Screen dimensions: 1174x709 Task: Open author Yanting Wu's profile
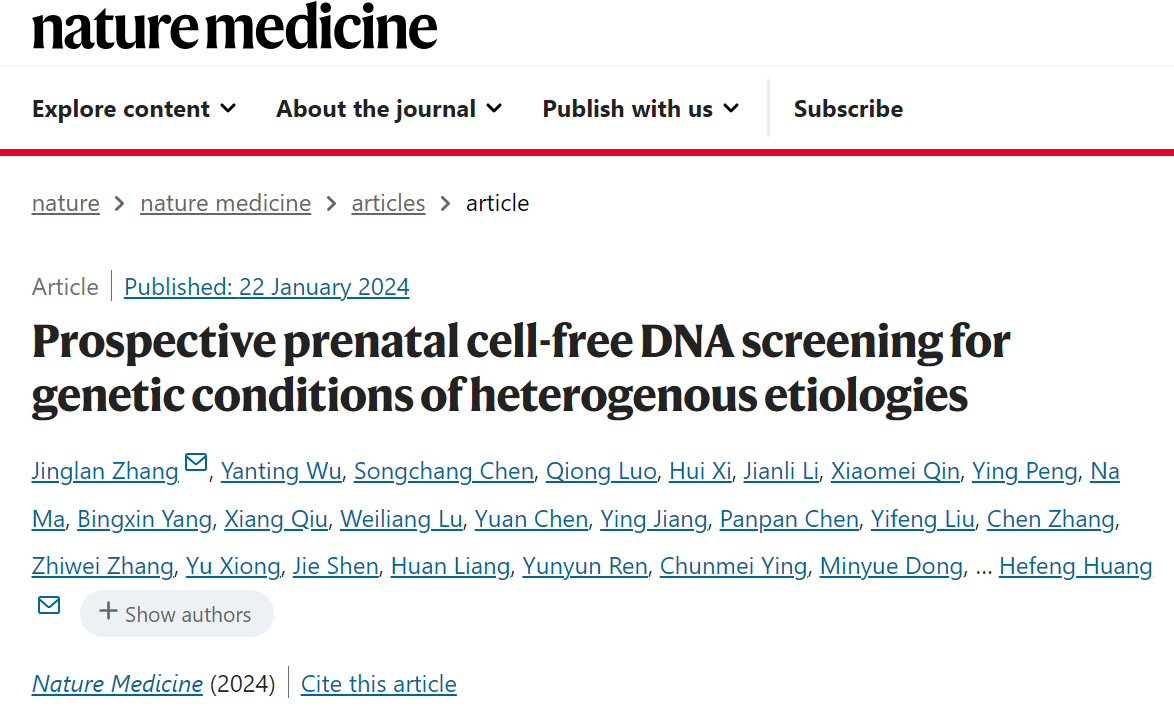281,471
